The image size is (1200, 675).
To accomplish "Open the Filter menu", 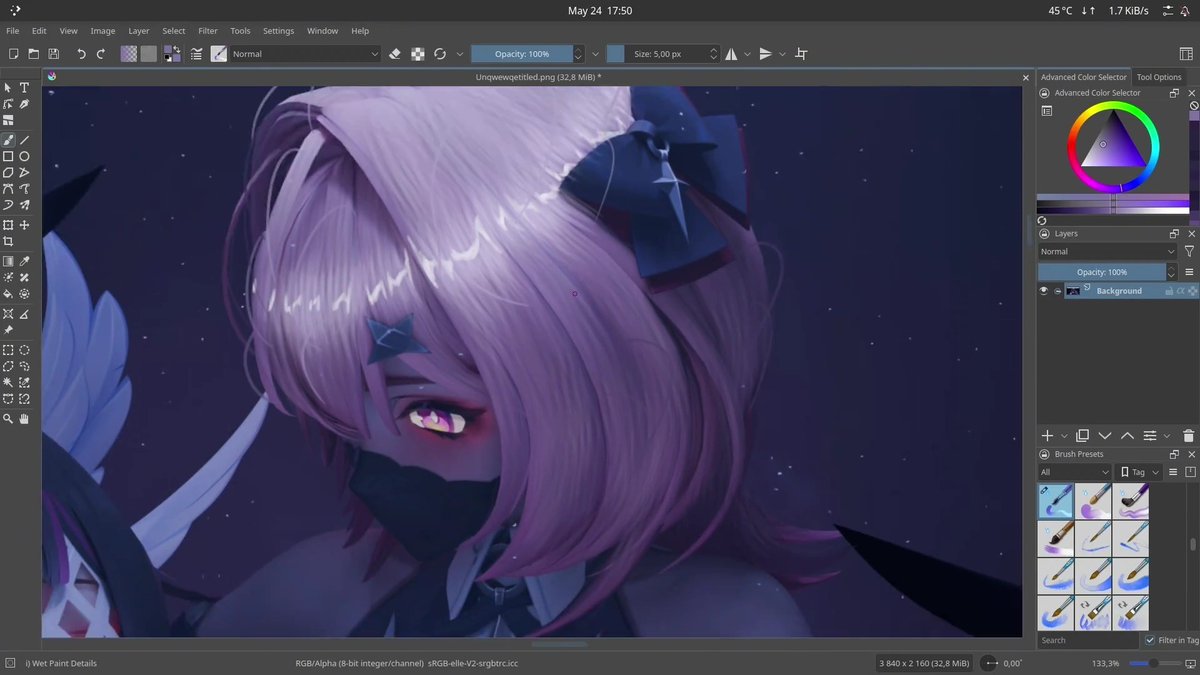I will (208, 31).
